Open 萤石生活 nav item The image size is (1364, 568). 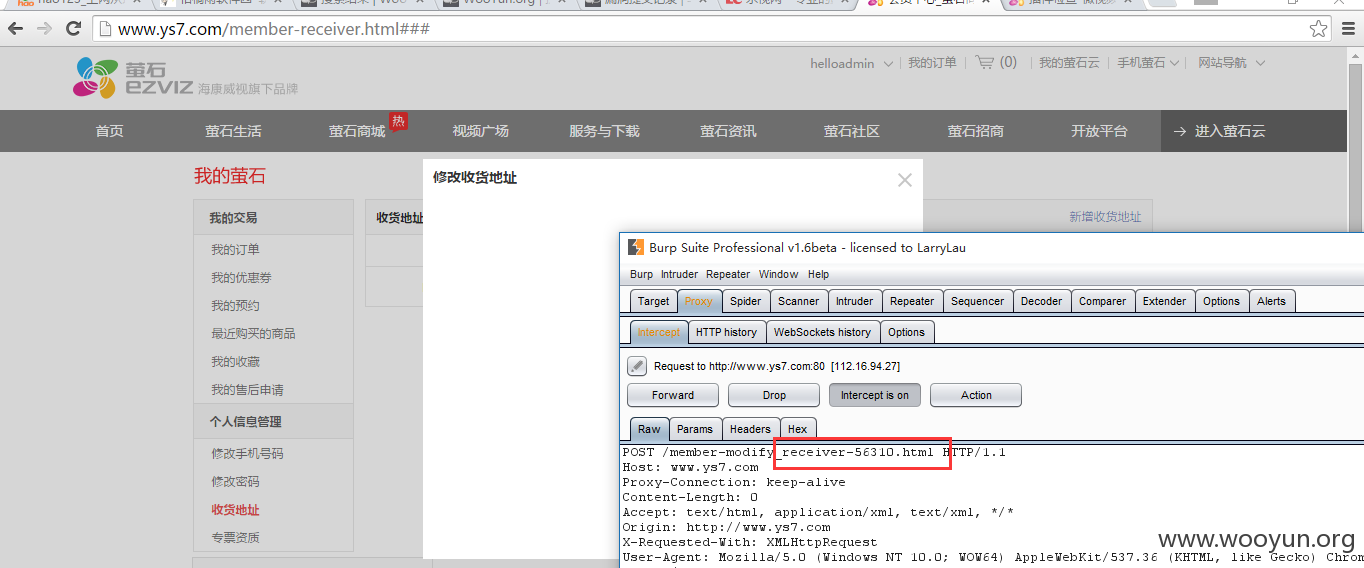click(x=233, y=131)
